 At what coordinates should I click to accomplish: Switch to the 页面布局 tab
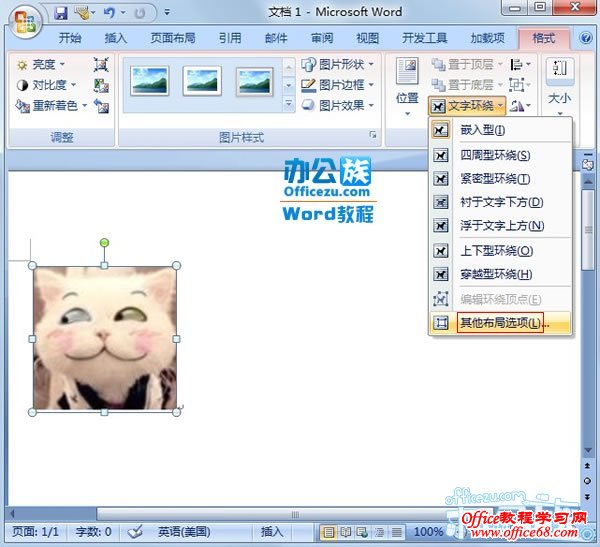point(173,38)
